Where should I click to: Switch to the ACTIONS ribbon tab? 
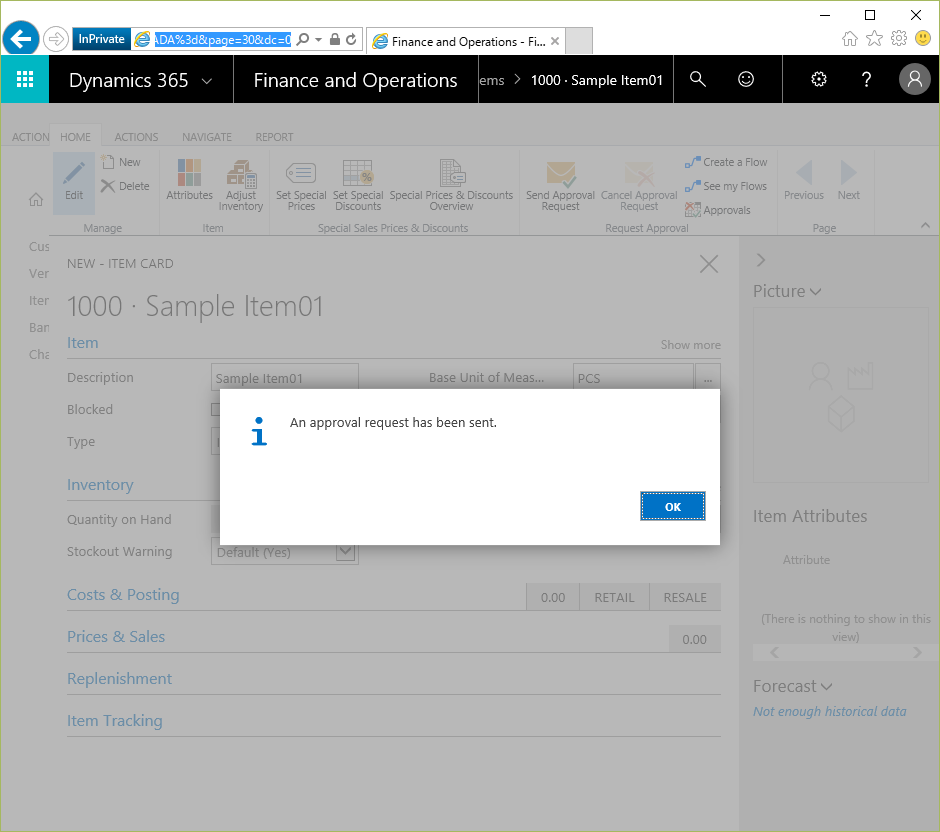pyautogui.click(x=136, y=137)
